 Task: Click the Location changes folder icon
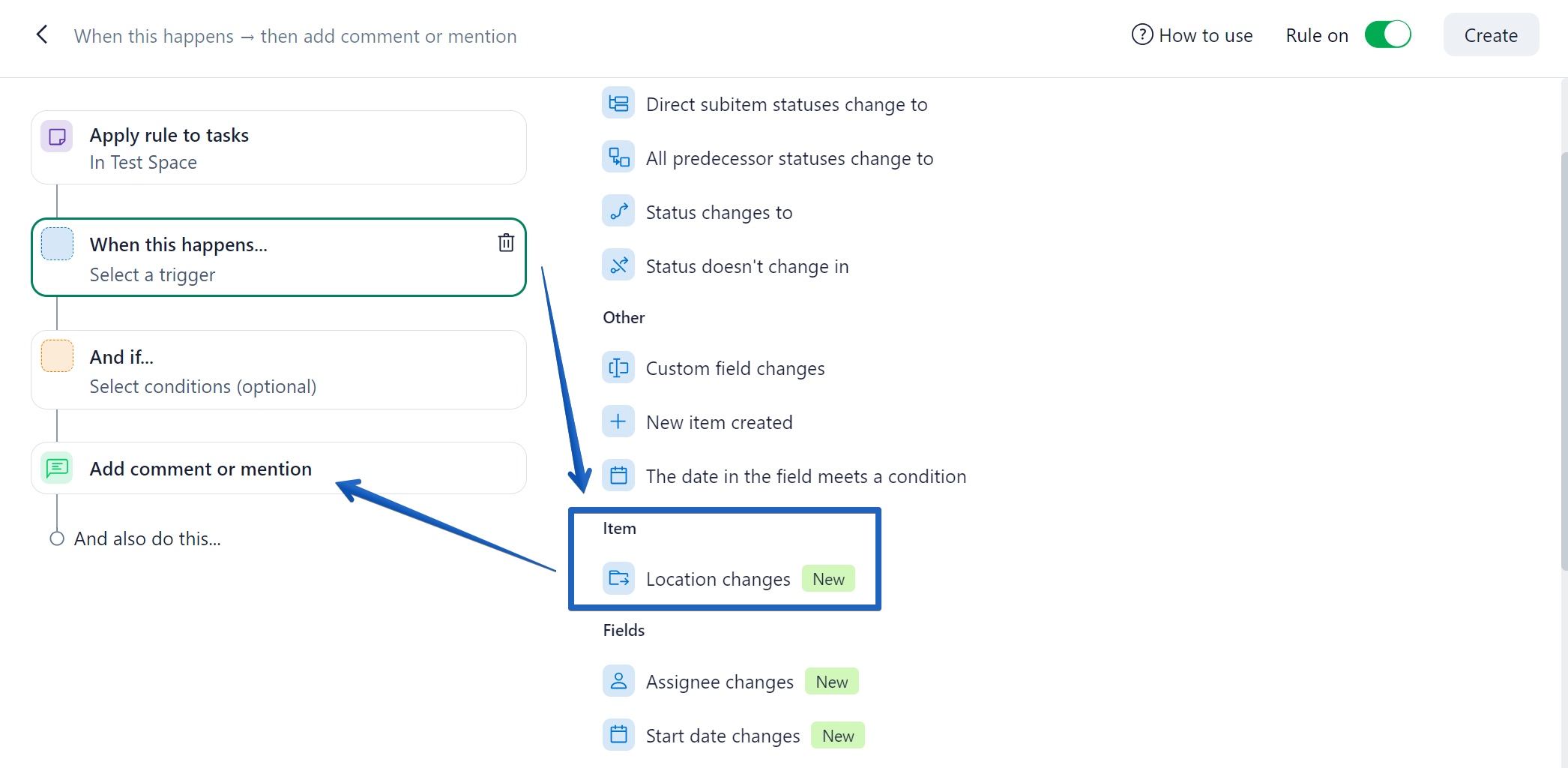pos(618,578)
